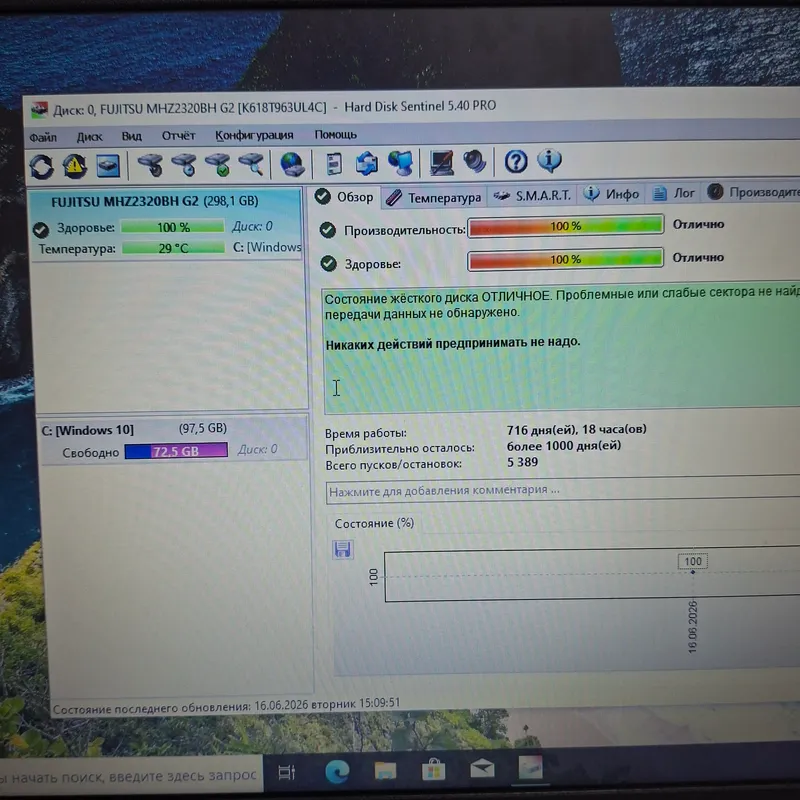Click the laptop screen toolbar icon

tap(441, 162)
